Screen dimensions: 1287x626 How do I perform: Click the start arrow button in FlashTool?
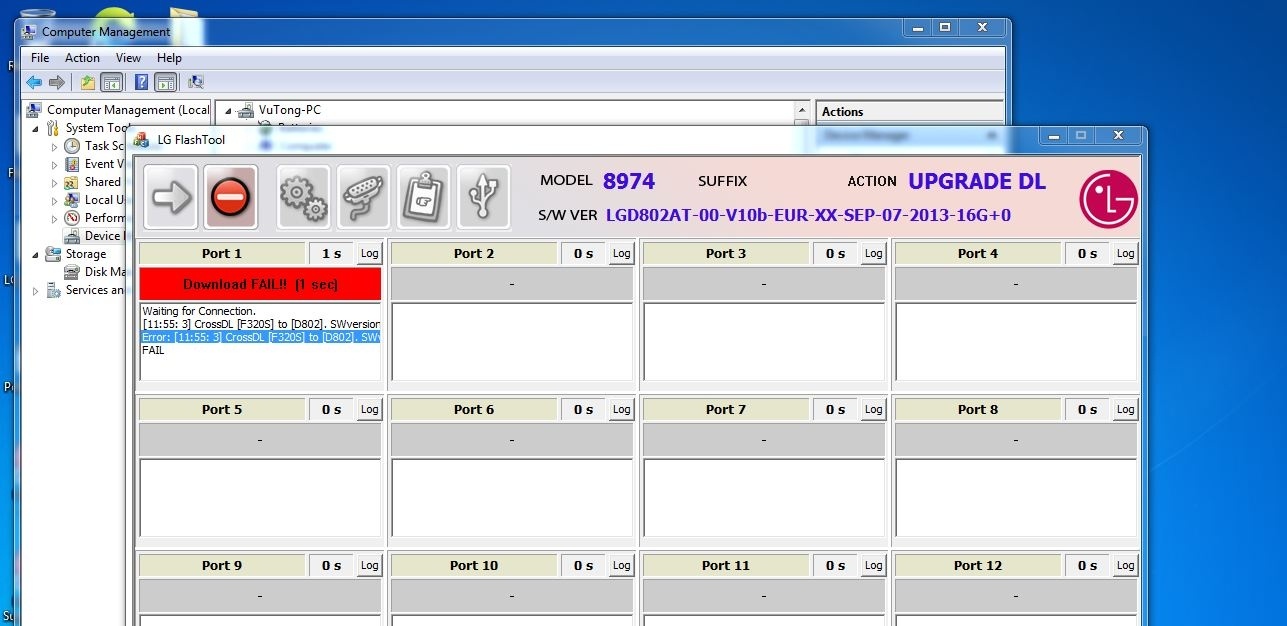(x=171, y=196)
